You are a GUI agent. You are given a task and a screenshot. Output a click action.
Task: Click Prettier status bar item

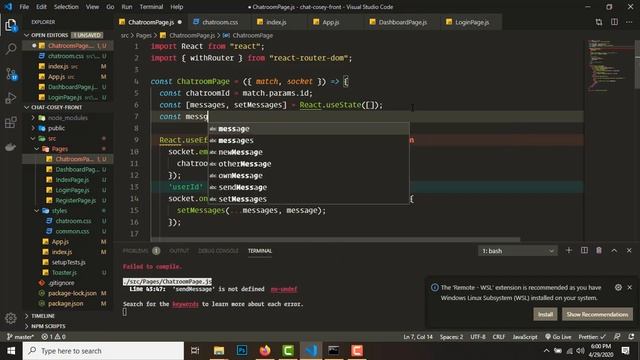coord(592,337)
